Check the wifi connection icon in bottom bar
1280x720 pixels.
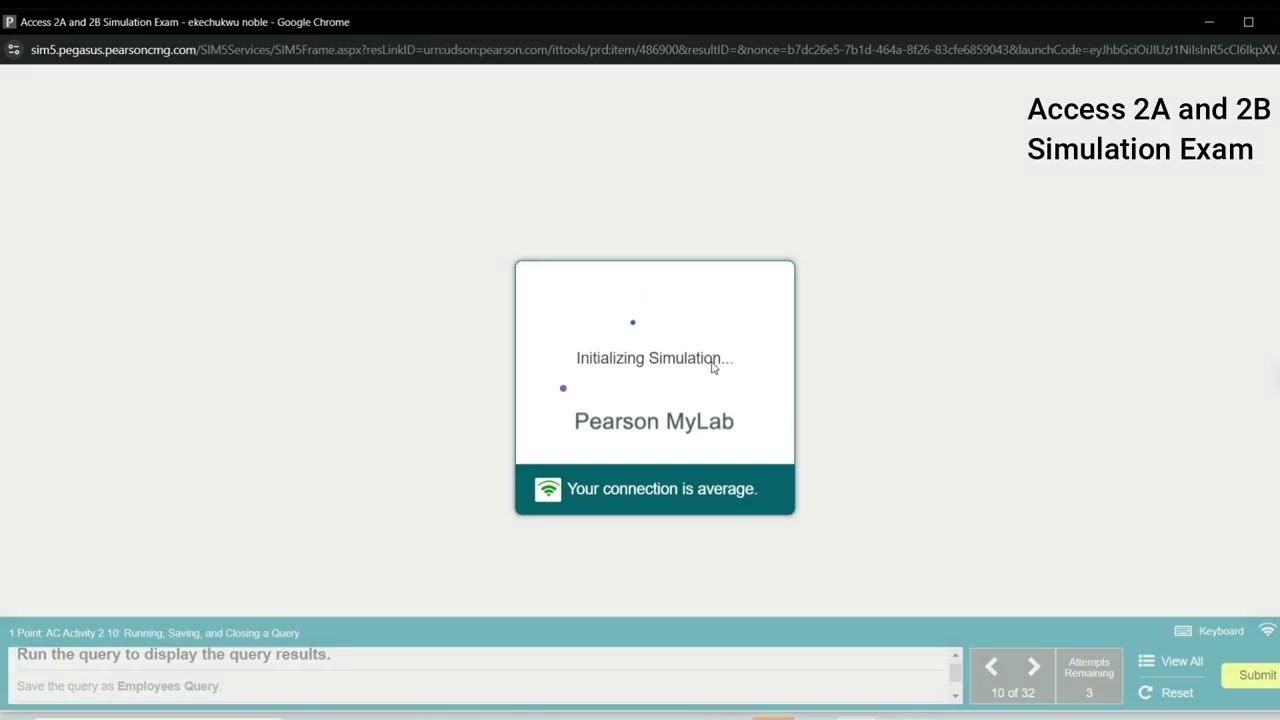pos(1267,630)
